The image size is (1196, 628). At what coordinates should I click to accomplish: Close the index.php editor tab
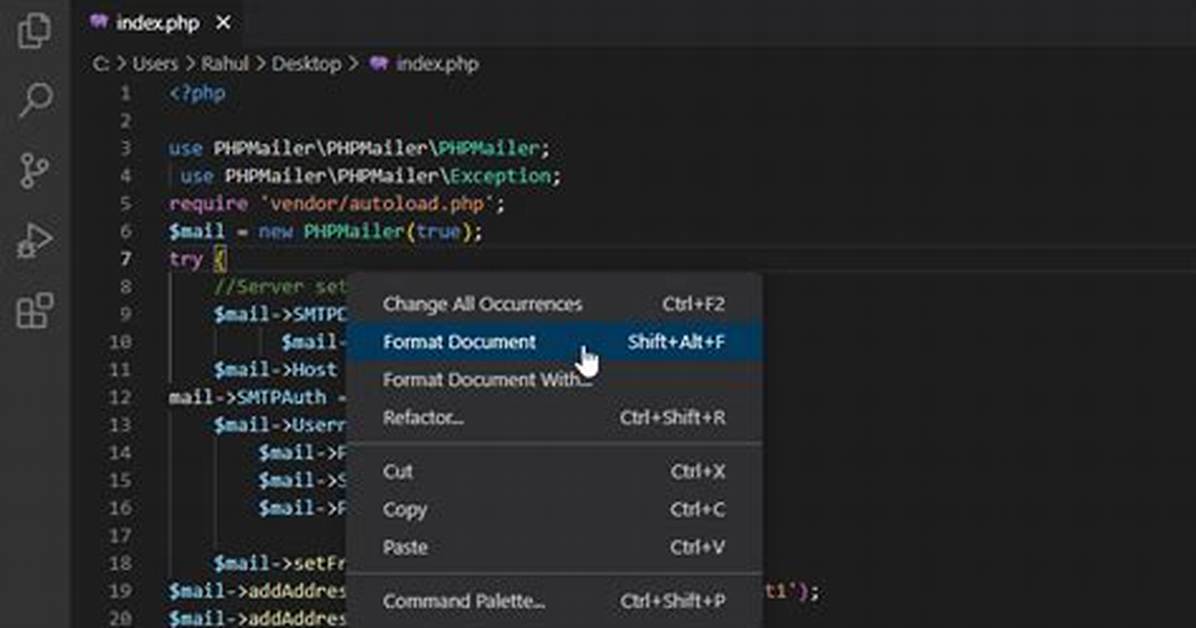[223, 23]
